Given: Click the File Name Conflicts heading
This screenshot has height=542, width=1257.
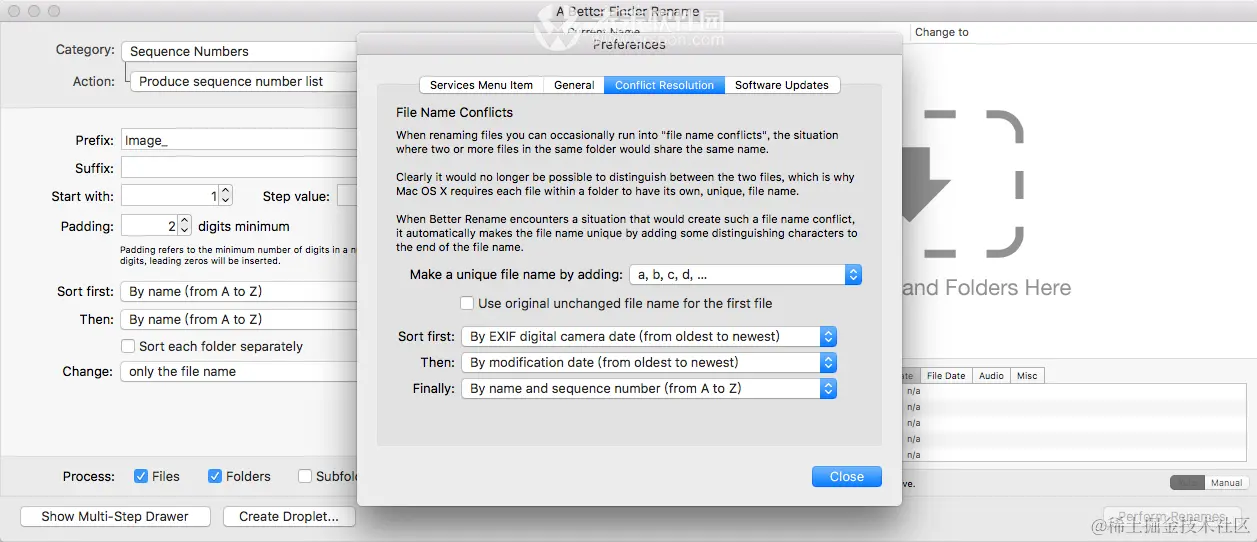Looking at the screenshot, I should (454, 112).
